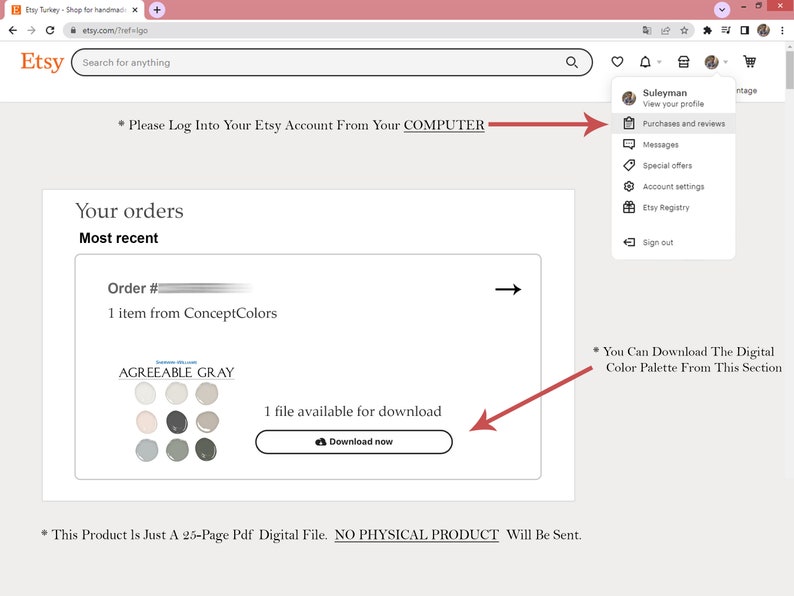
Task: Open Special offers menu entry
Action: 673,166
